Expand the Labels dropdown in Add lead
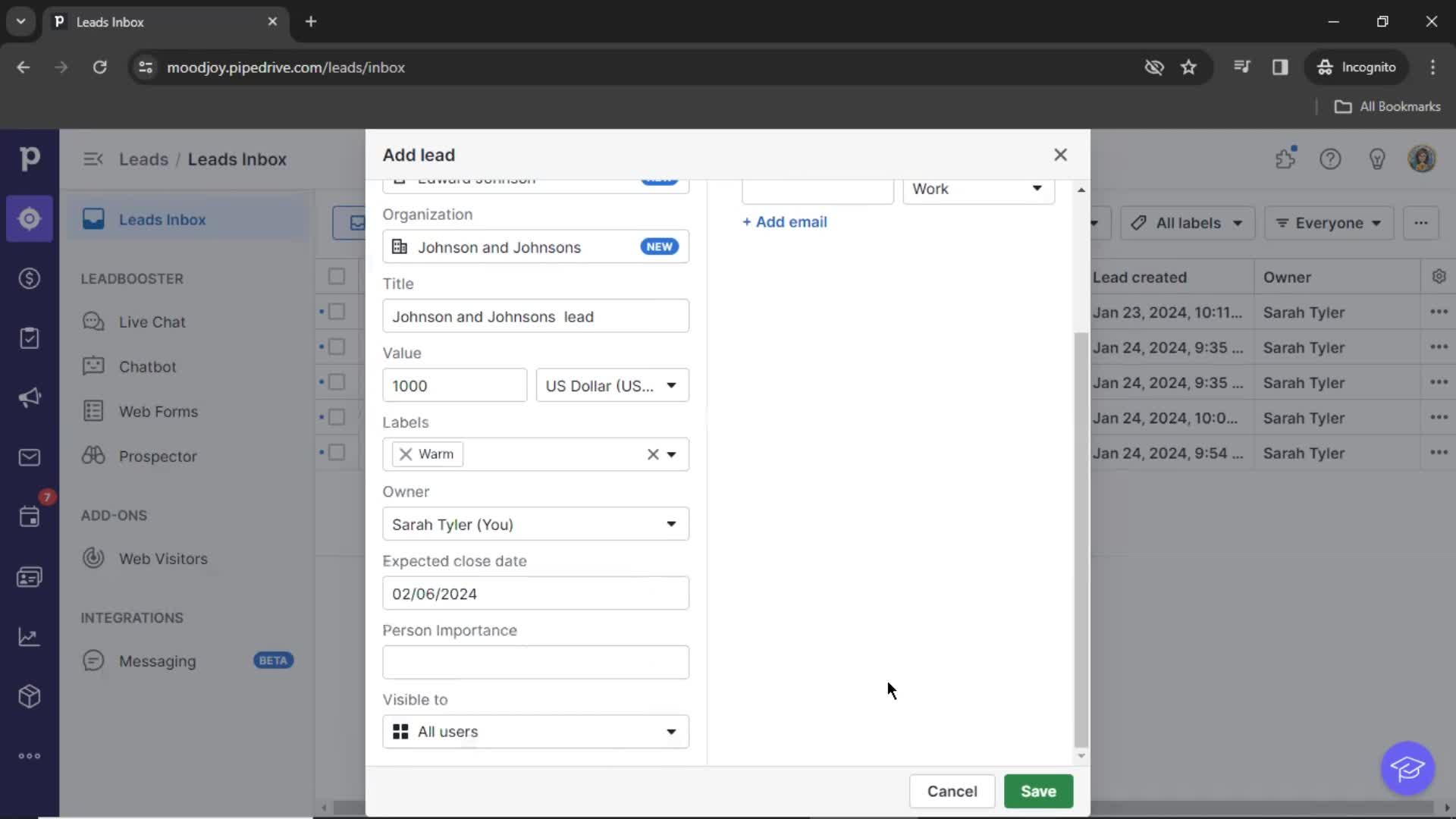Screen dimensions: 1456x819 (672, 454)
